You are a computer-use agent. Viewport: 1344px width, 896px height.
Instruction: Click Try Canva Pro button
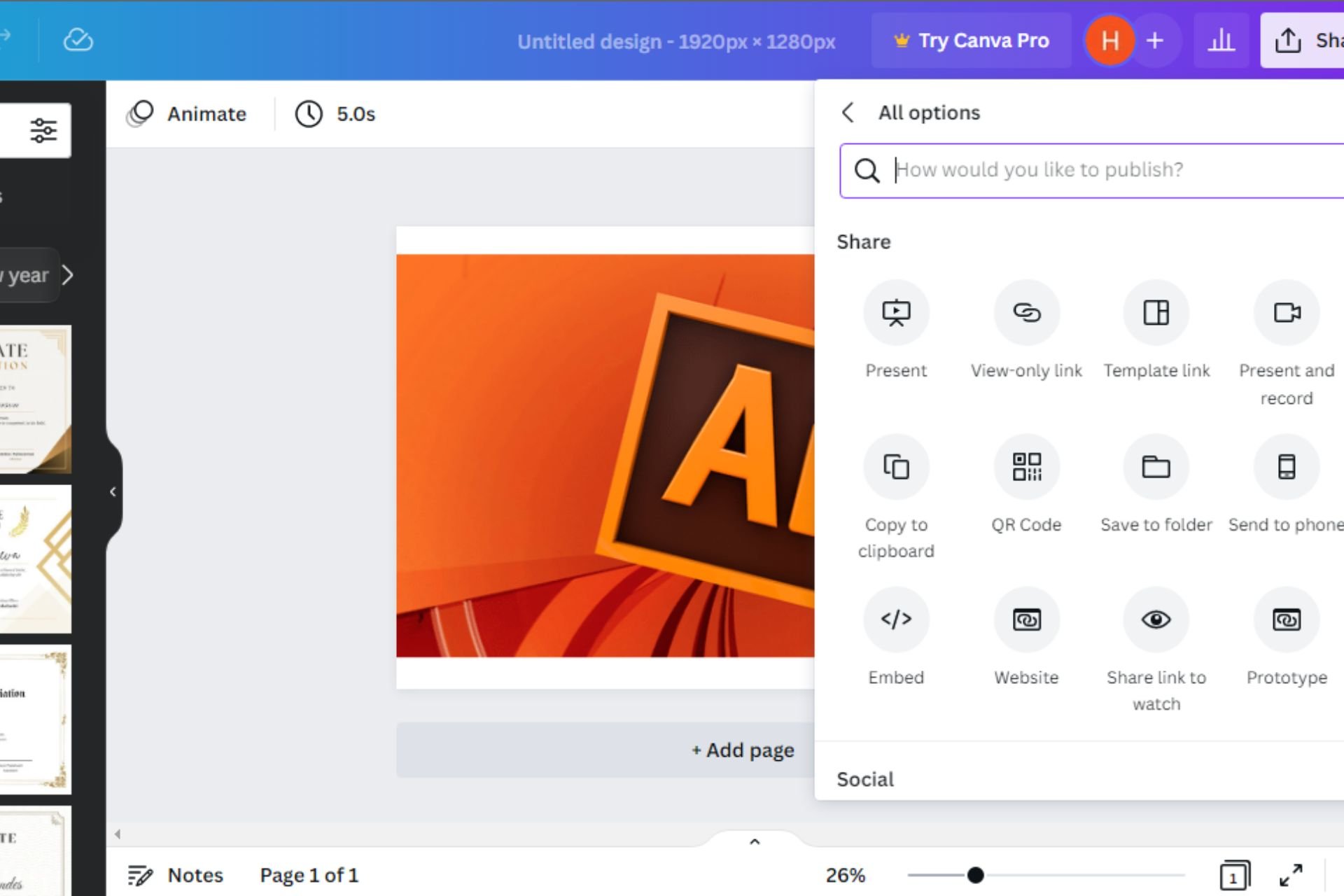coord(971,41)
